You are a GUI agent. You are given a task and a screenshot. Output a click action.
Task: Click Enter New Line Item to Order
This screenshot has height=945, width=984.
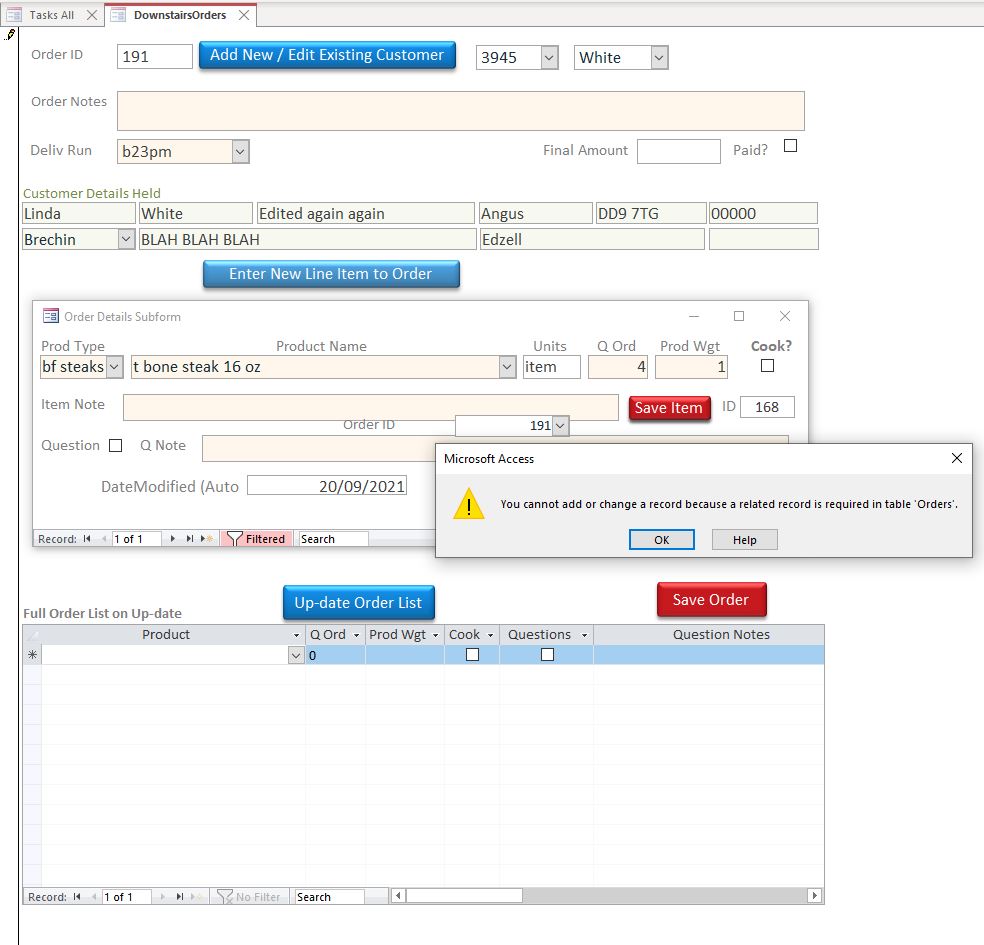331,274
